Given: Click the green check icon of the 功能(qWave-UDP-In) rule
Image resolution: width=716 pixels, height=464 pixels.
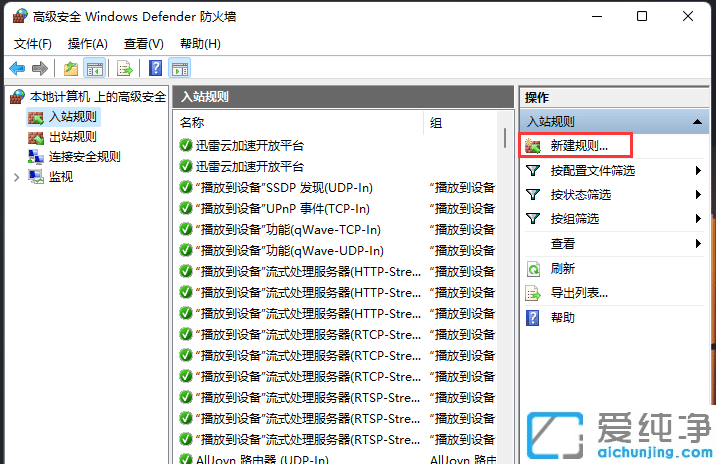Looking at the screenshot, I should point(186,251).
